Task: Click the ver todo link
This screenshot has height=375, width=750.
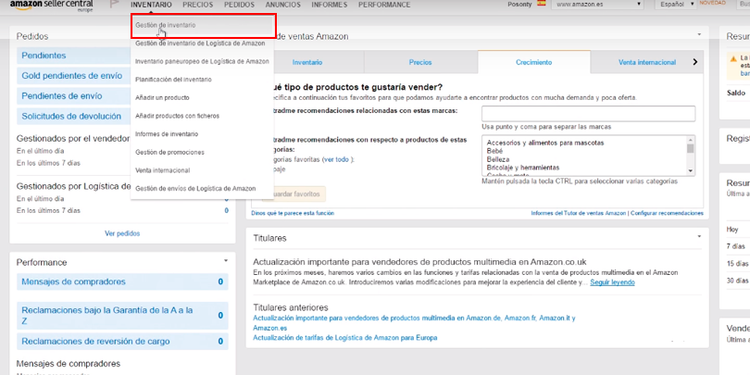Action: tap(337, 159)
